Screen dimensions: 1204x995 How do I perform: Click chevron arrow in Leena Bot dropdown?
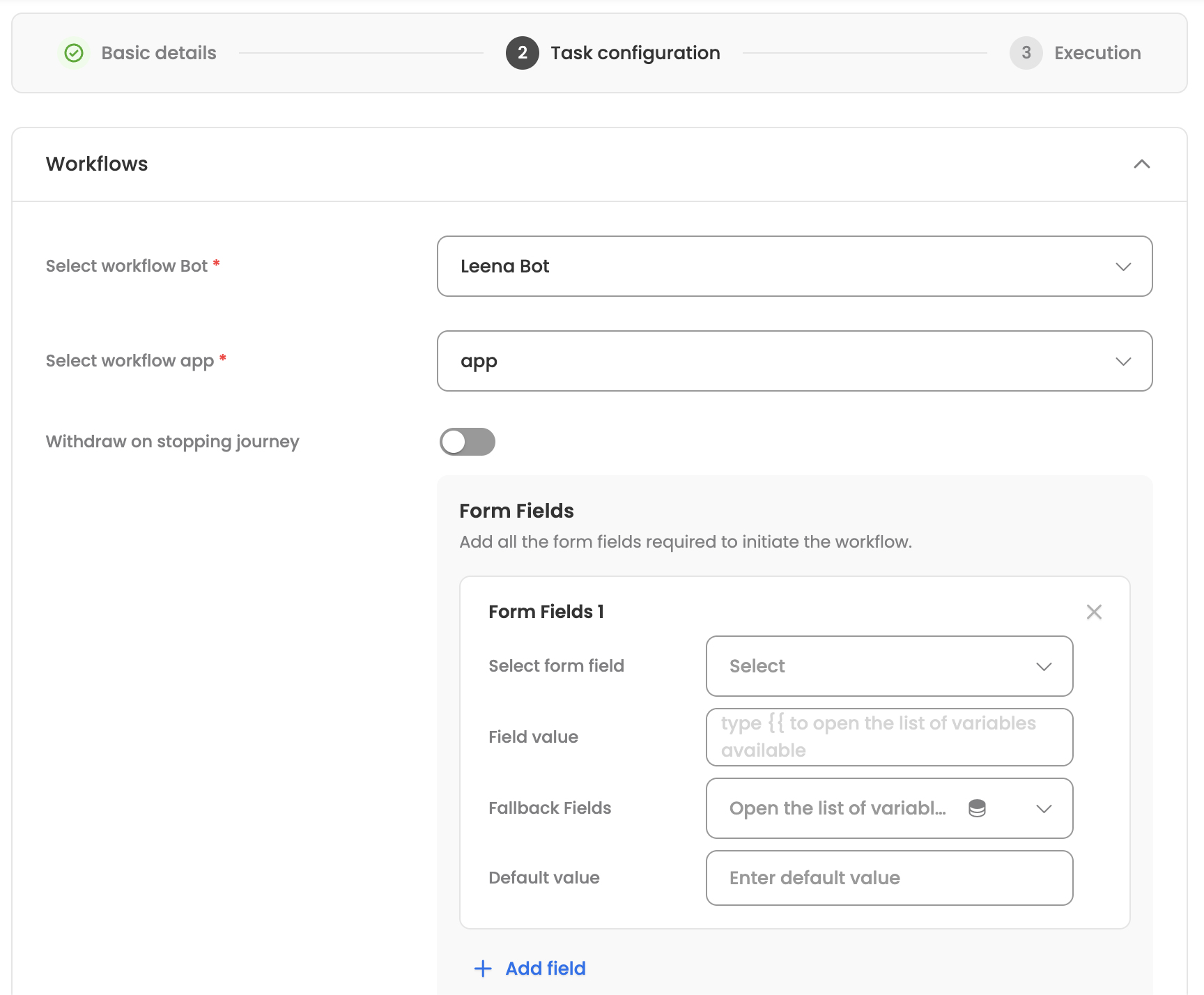(x=1123, y=267)
